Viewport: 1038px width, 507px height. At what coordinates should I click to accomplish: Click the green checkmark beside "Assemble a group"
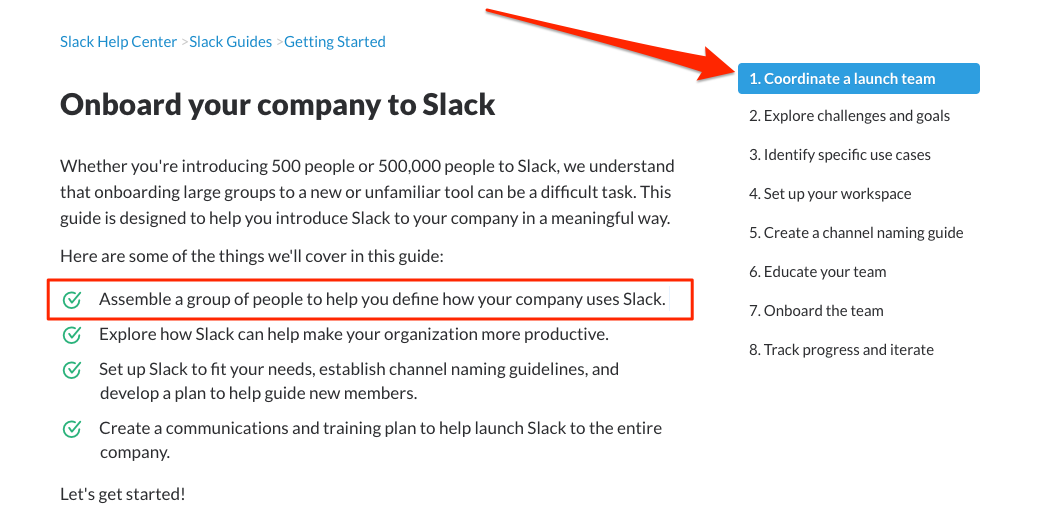(x=72, y=300)
